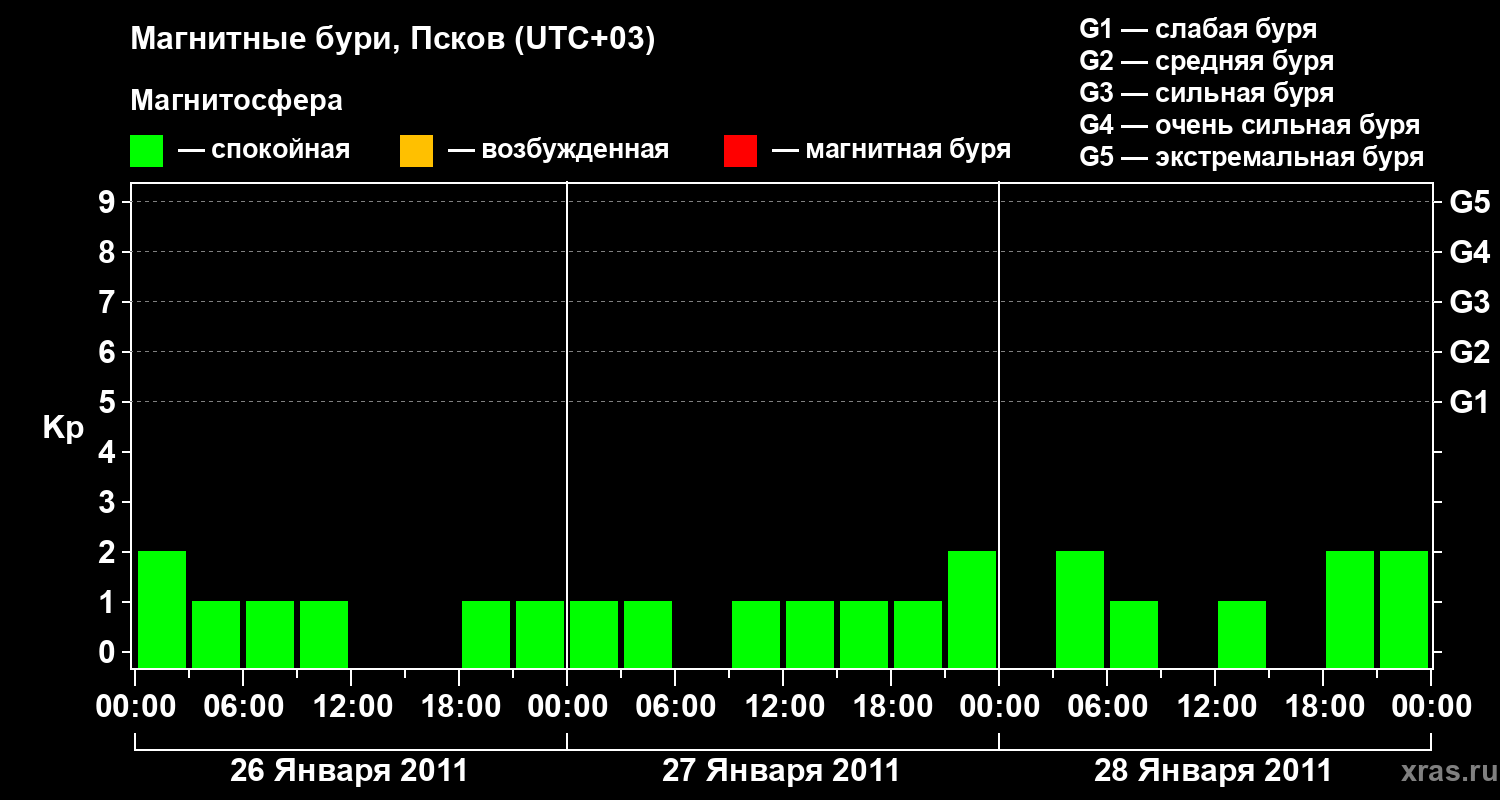Click the right-axis G5 tick label
Viewport: 1500px width, 800px height.
click(x=1470, y=202)
